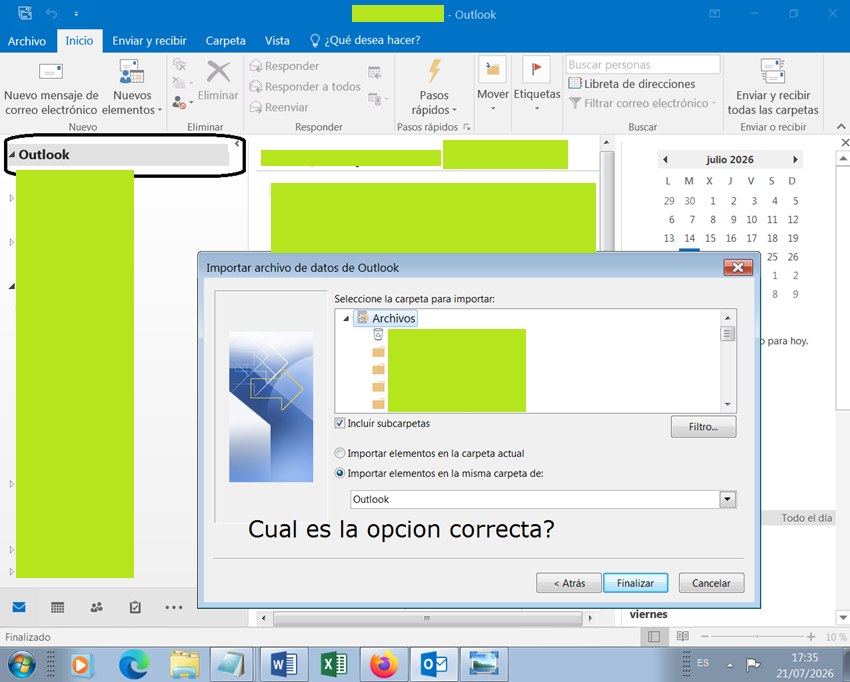Open Windows Start menu

click(x=22, y=664)
